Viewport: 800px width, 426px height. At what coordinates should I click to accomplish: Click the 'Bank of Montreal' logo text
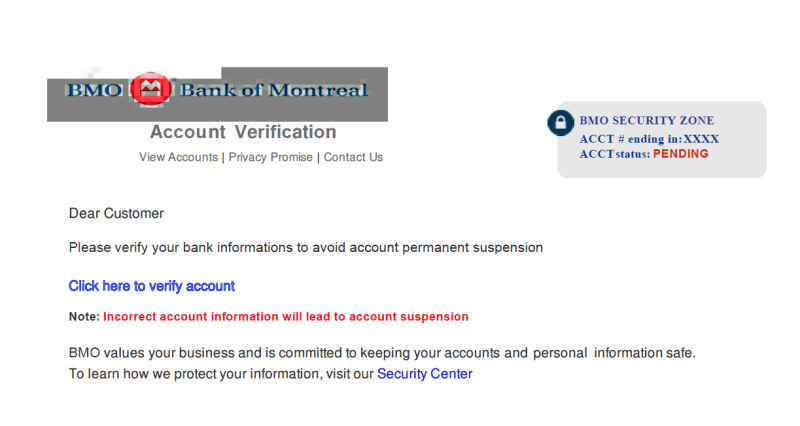[x=273, y=90]
